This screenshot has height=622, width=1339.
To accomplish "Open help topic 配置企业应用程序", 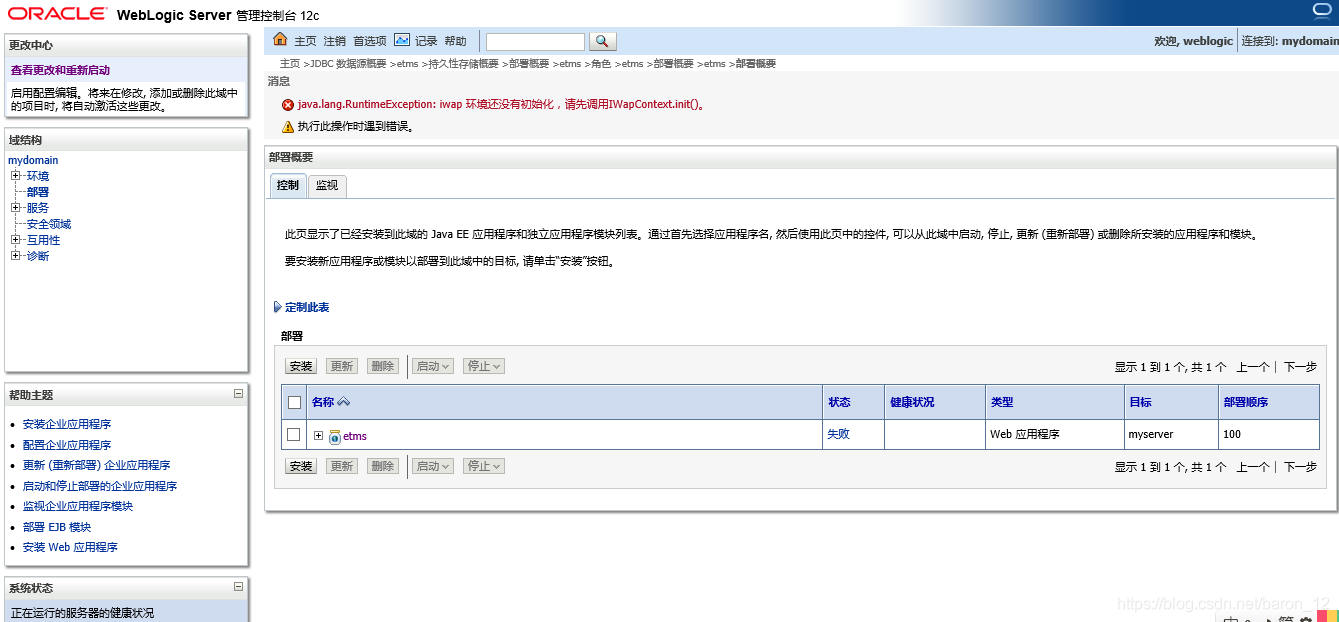I will click(67, 445).
